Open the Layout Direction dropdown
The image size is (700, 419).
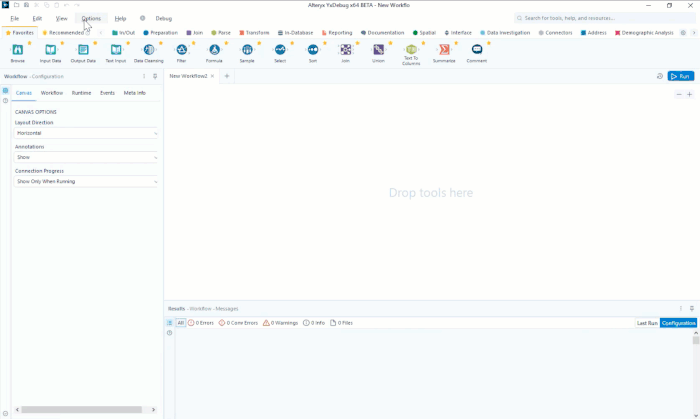86,133
